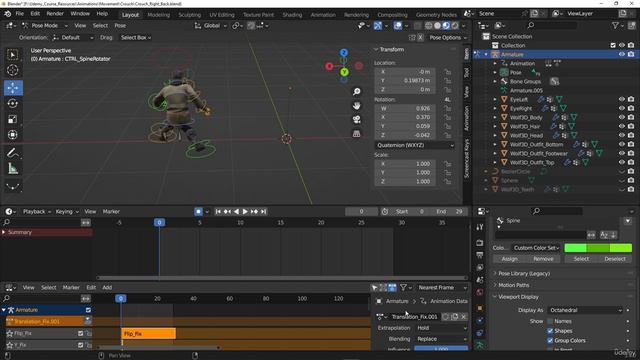Image resolution: width=640 pixels, height=360 pixels.
Task: Switch to the Animation workspace tab
Action: (x=323, y=15)
